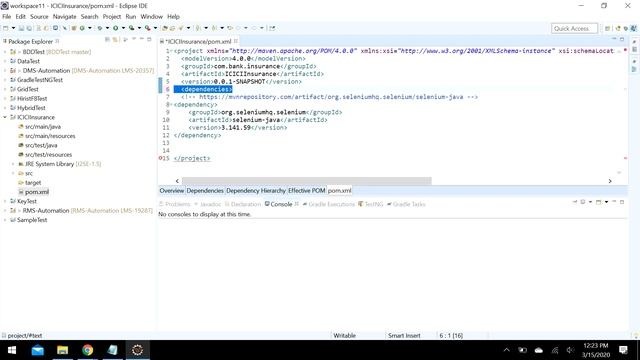Viewport: 640px width, 360px height.
Task: Open the TestNG view tab
Action: point(371,204)
